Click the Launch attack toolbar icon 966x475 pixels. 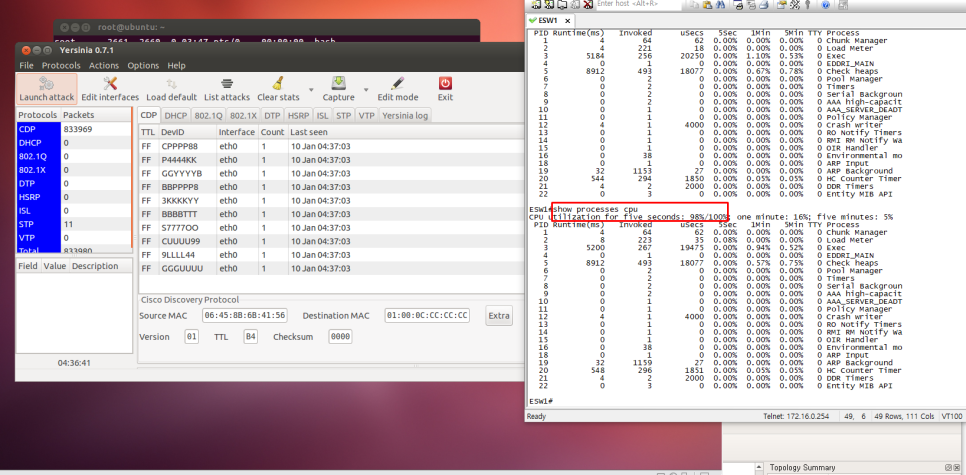point(46,89)
